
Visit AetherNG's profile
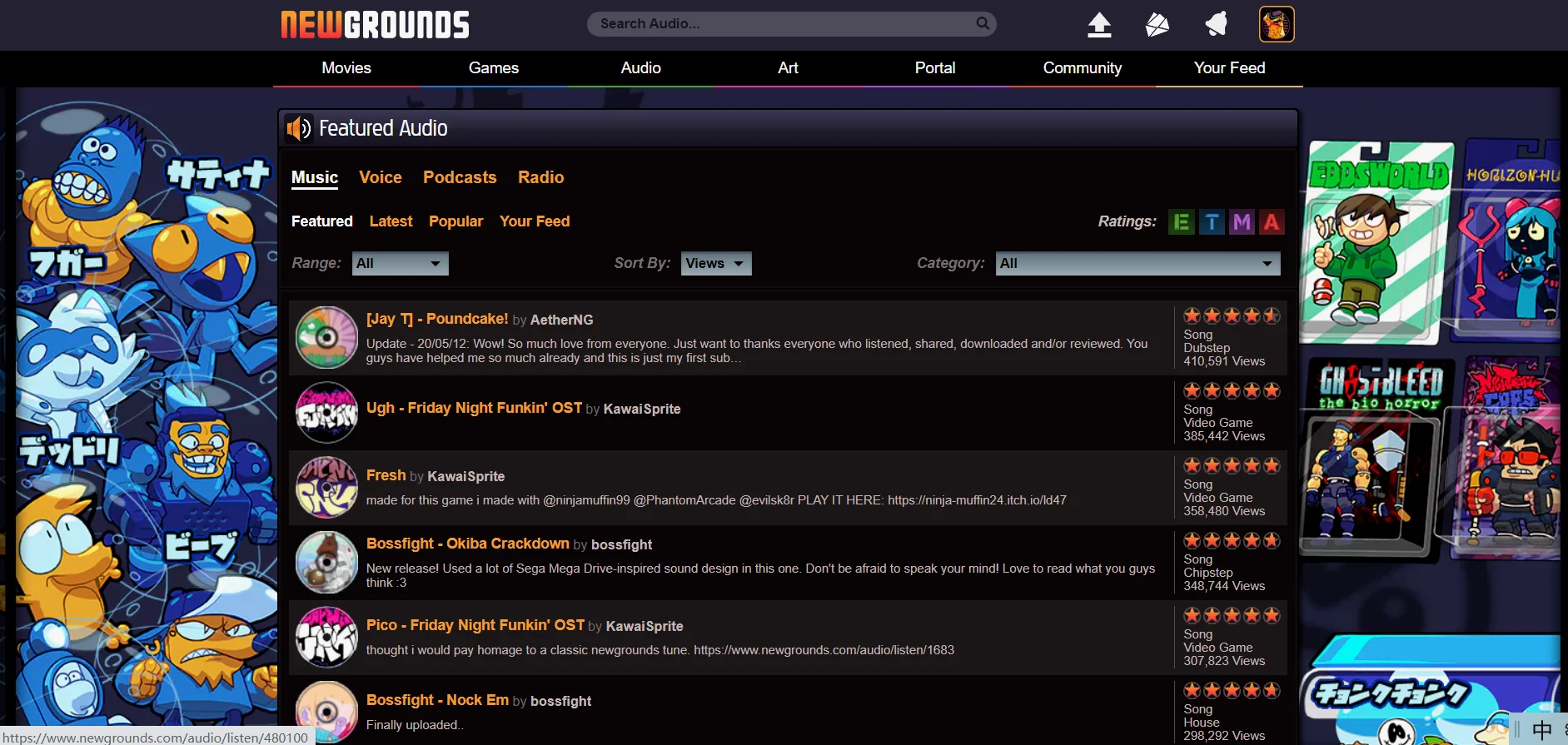(562, 320)
